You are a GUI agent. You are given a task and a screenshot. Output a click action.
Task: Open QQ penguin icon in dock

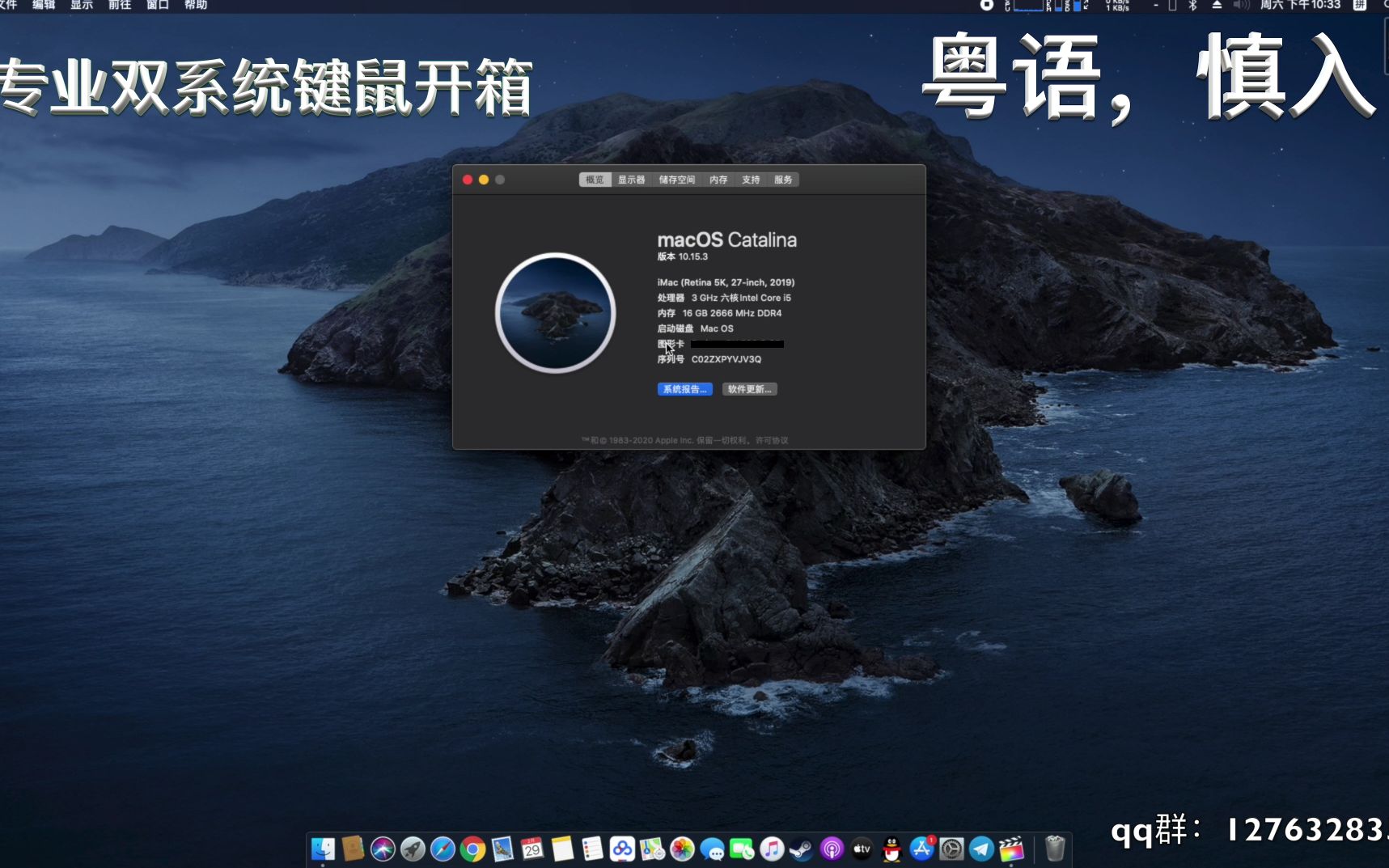click(x=891, y=849)
